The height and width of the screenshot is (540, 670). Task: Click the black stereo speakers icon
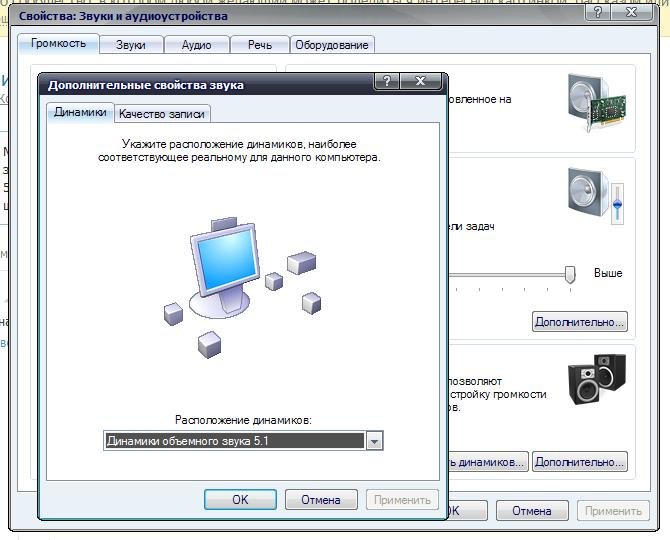[597, 378]
